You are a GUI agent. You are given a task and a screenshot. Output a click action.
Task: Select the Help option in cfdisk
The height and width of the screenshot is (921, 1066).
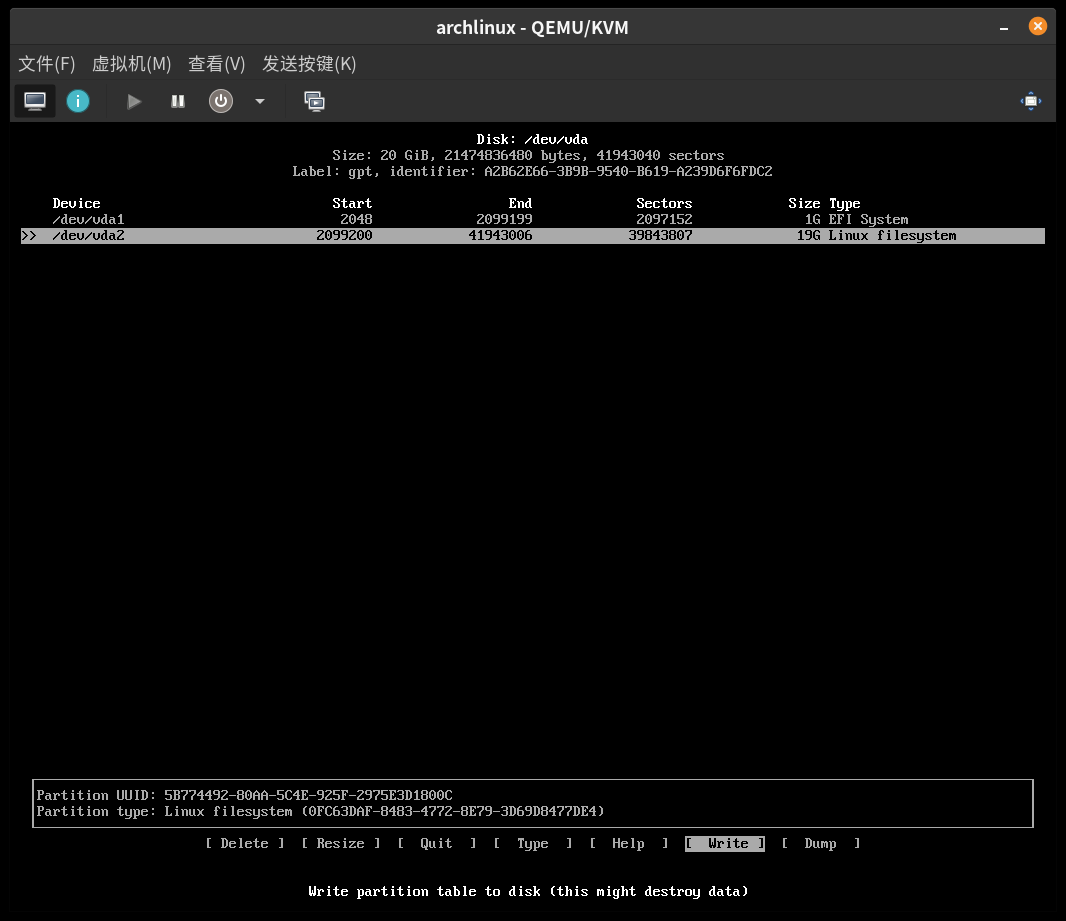tap(628, 844)
